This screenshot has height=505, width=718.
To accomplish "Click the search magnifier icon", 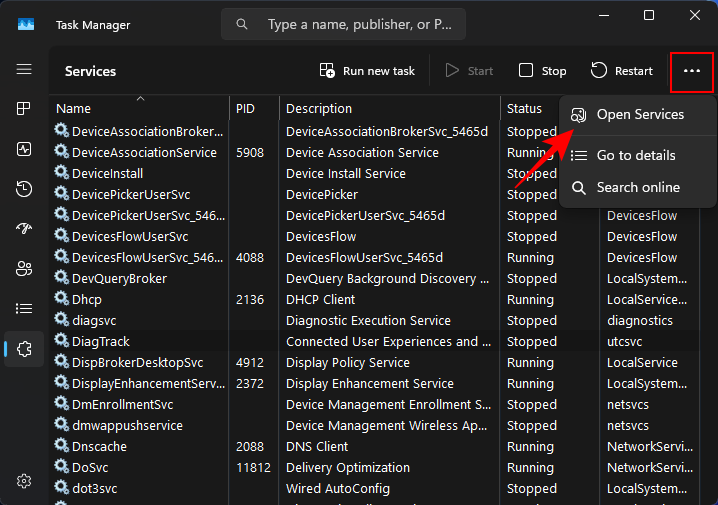I will pyautogui.click(x=242, y=24).
